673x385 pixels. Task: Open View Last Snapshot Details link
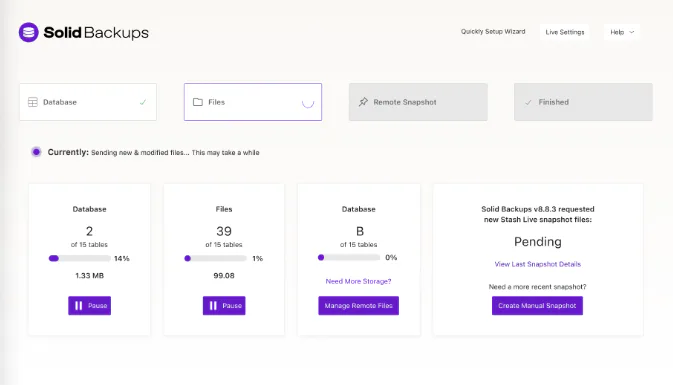click(x=537, y=264)
